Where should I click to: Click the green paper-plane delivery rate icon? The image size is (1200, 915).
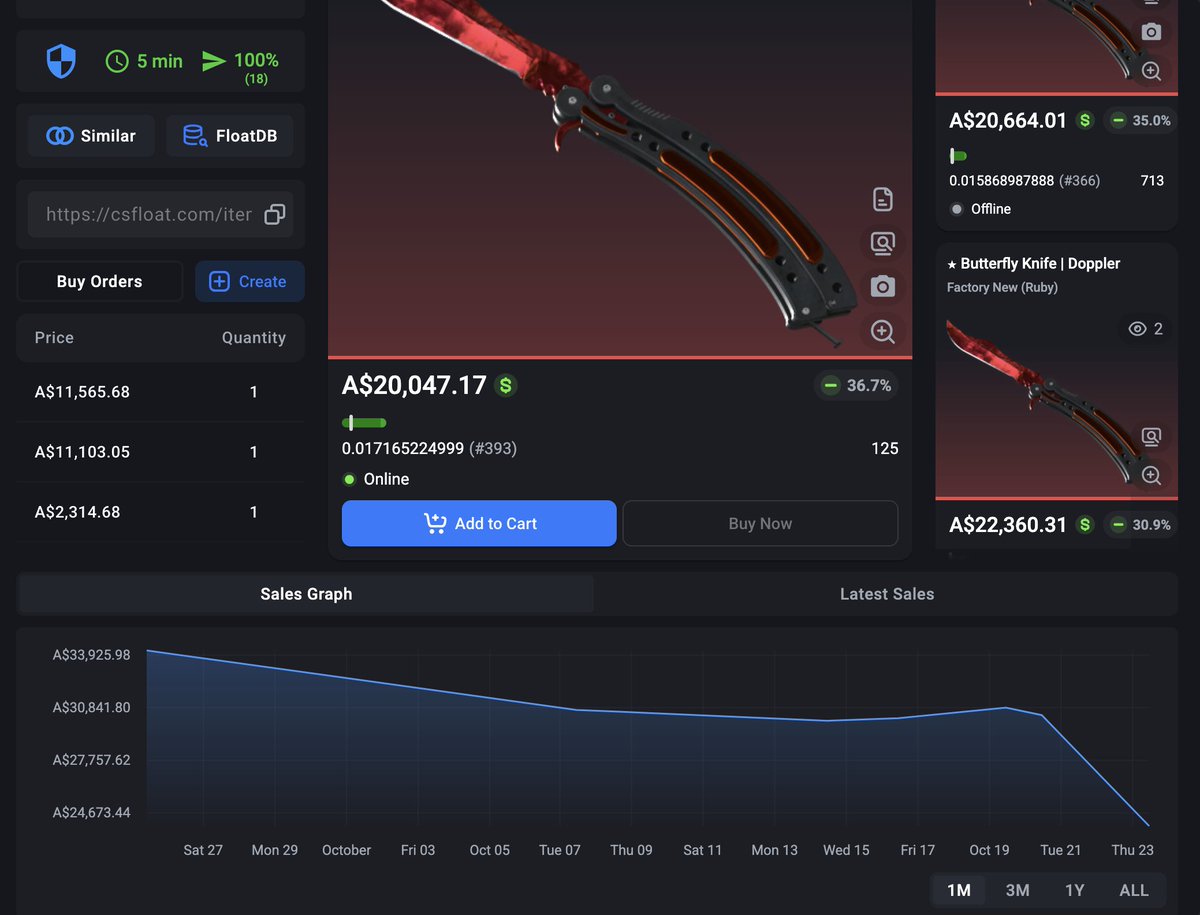(x=214, y=61)
